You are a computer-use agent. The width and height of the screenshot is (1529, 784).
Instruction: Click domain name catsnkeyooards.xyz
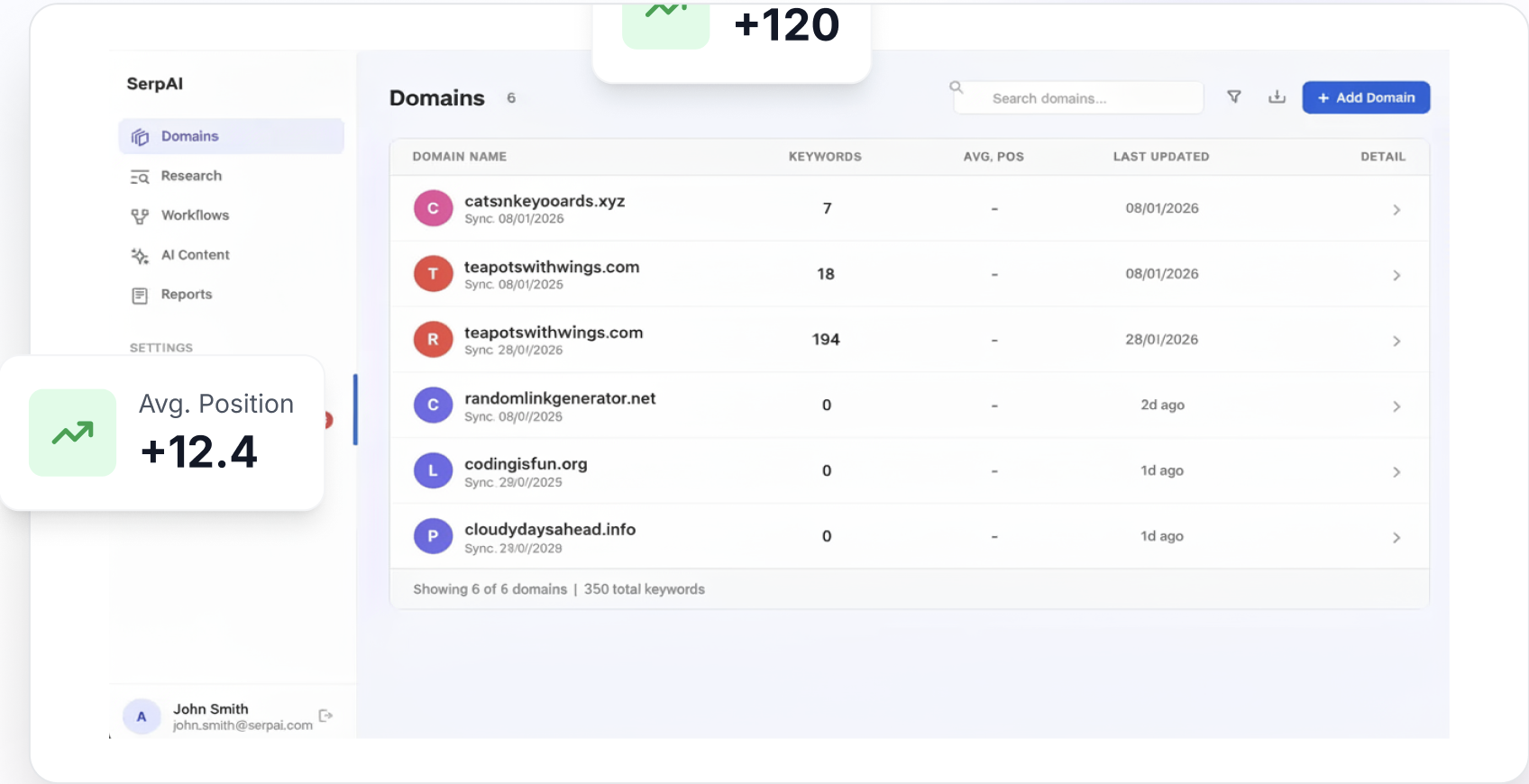point(545,201)
